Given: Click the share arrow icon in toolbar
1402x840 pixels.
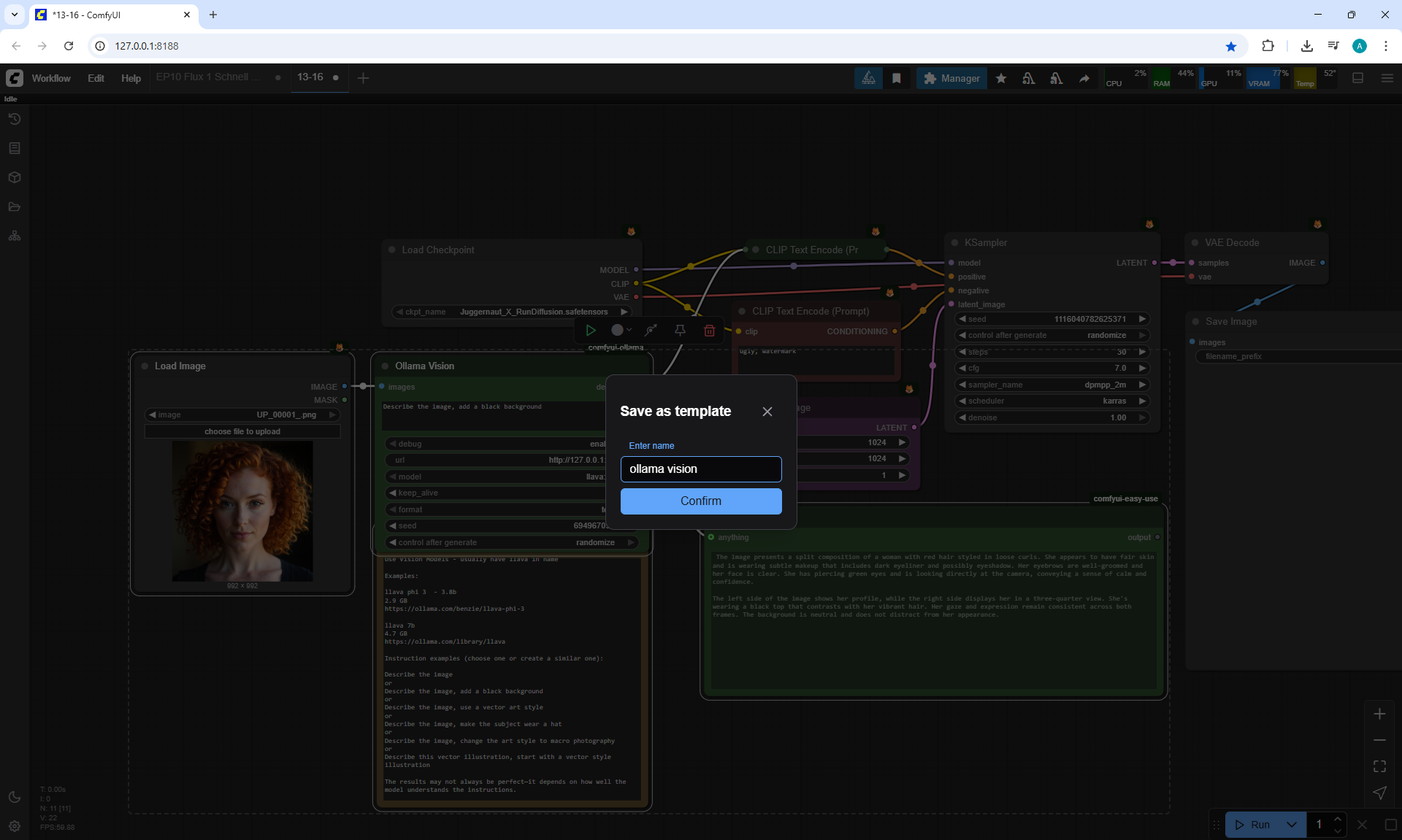Looking at the screenshot, I should click(x=1084, y=78).
